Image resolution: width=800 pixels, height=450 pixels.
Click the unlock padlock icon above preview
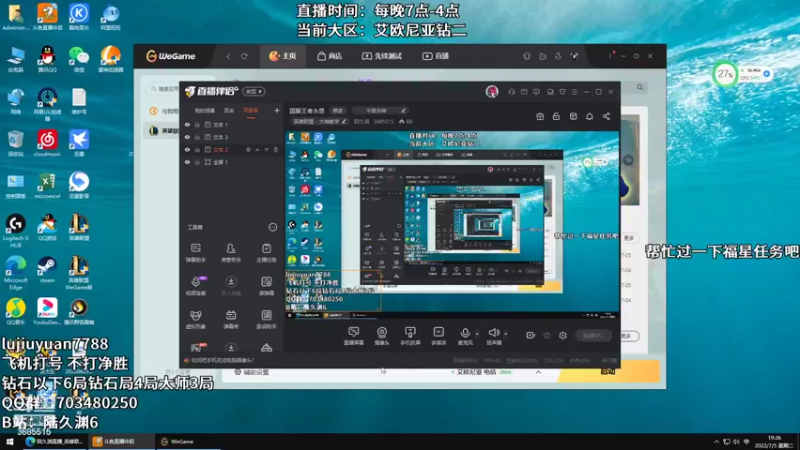(x=556, y=116)
